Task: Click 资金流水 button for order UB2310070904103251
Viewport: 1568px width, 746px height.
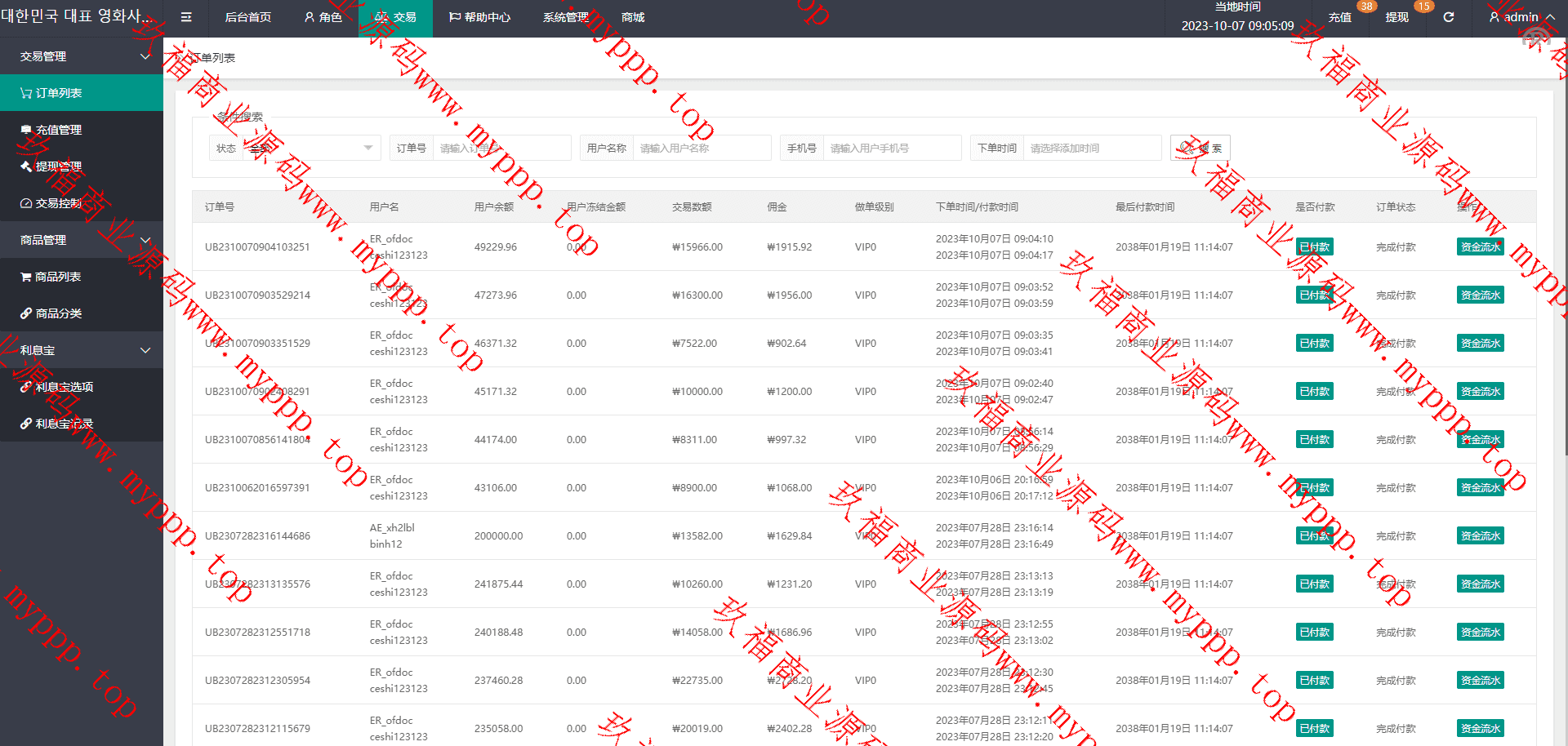Action: pos(1480,247)
